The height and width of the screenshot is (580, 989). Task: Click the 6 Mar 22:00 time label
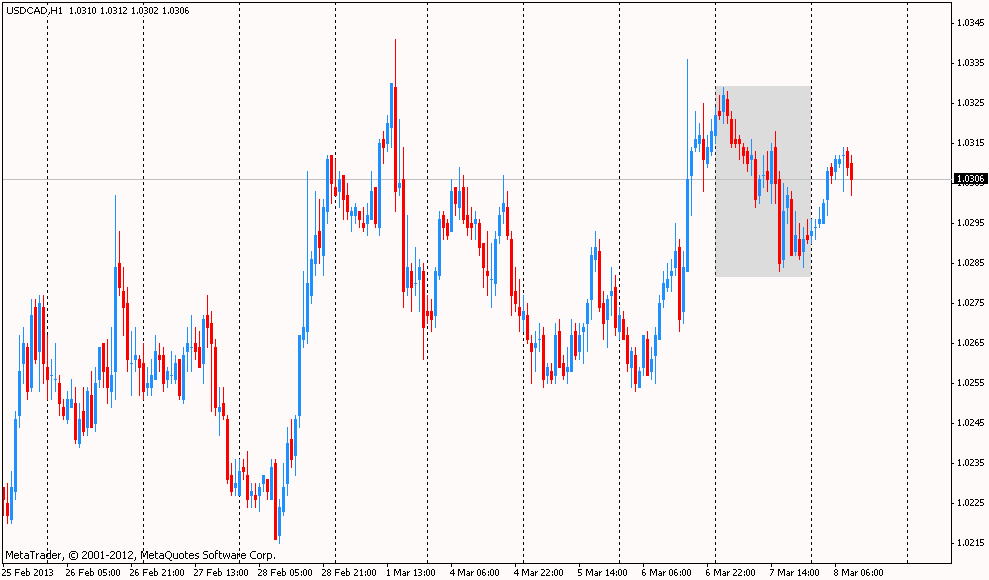pyautogui.click(x=731, y=573)
